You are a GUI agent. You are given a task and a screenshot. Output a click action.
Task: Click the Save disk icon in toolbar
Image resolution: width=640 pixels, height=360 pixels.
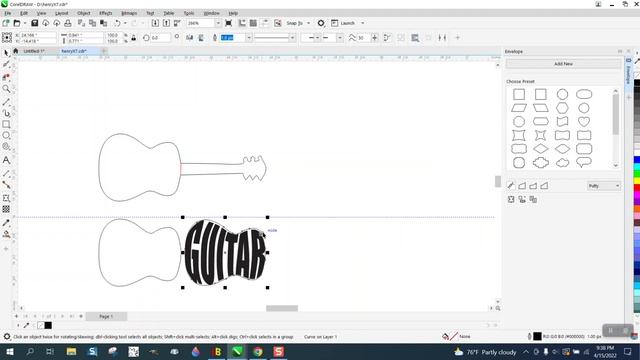[35, 23]
